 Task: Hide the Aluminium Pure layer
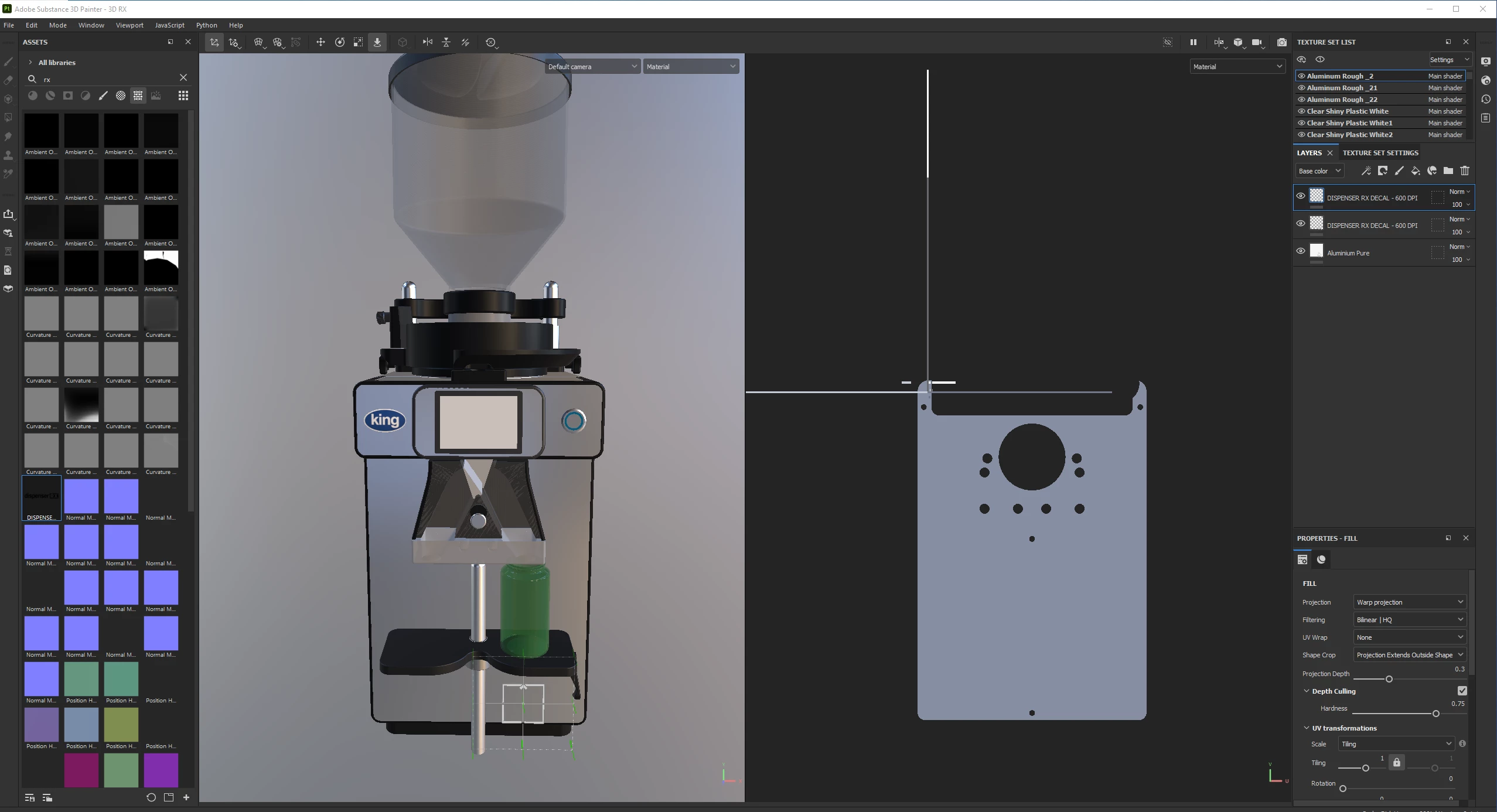(x=1300, y=251)
